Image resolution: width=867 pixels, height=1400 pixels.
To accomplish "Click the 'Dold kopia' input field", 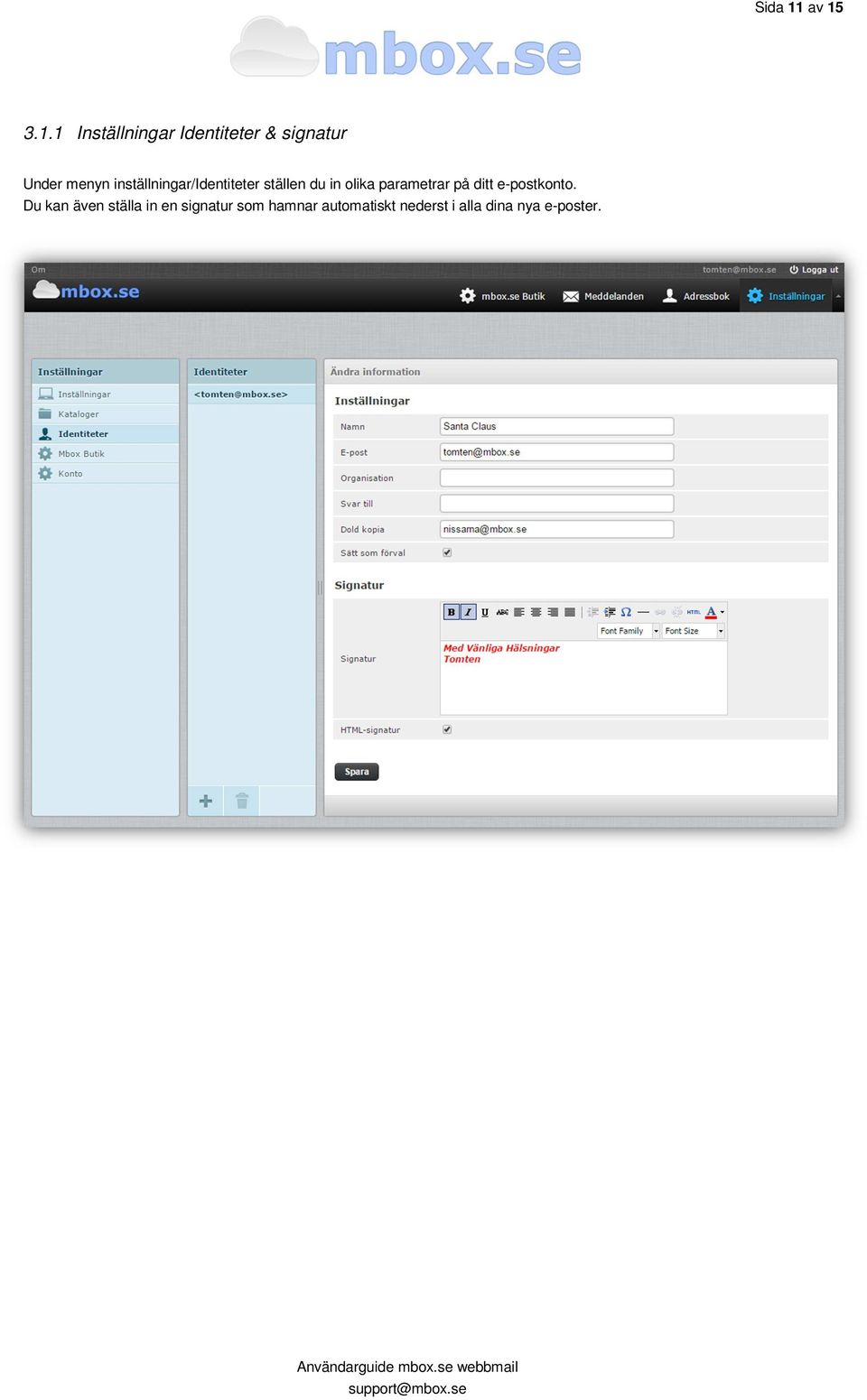I will pos(557,529).
